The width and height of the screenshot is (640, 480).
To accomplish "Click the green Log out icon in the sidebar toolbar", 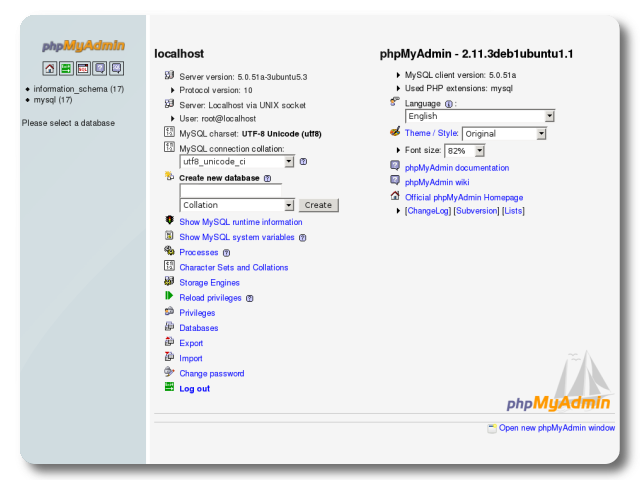I will point(66,68).
